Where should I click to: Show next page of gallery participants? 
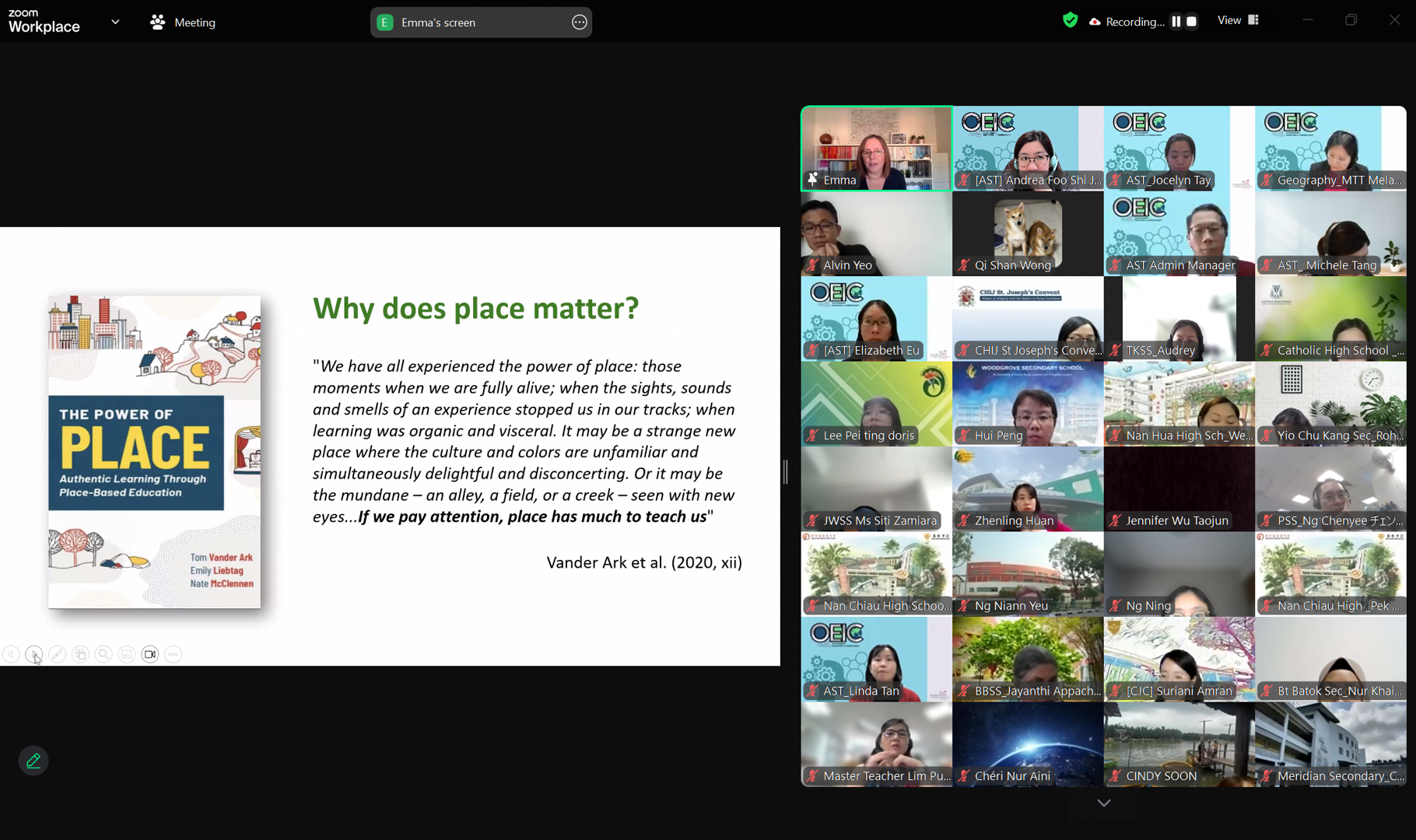(1103, 803)
